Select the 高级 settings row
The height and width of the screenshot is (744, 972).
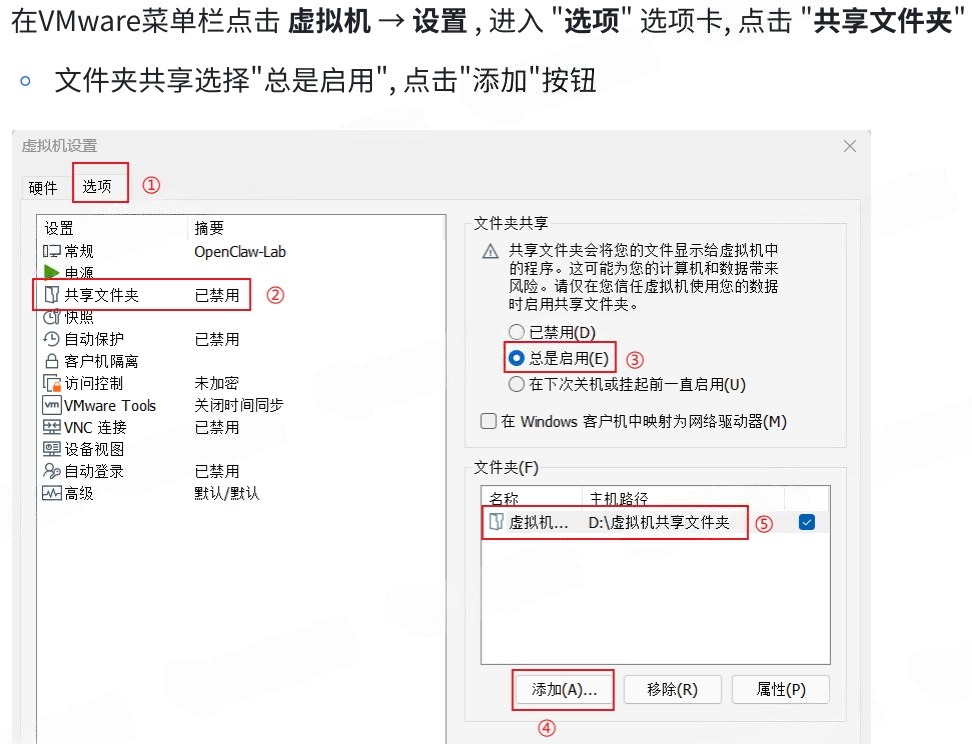coord(241,494)
